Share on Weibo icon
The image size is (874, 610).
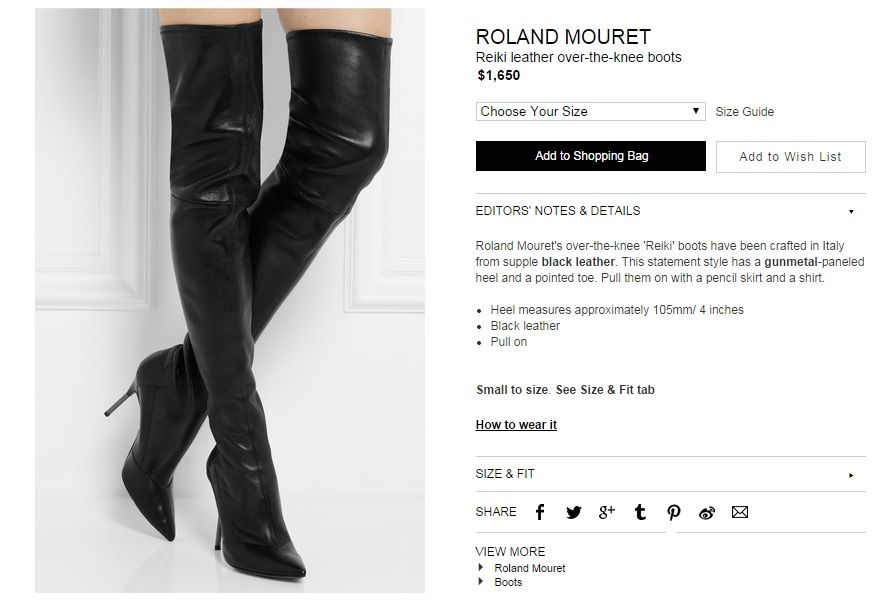pos(707,512)
